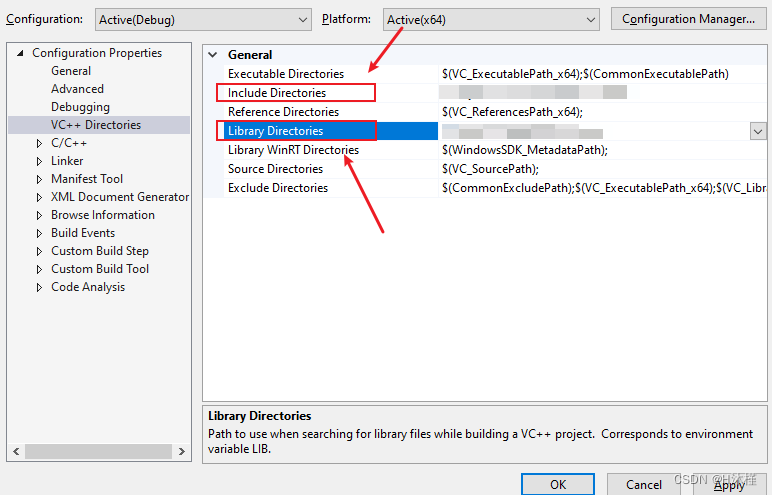Select the Executable Directories property
This screenshot has width=772, height=495.
[286, 74]
